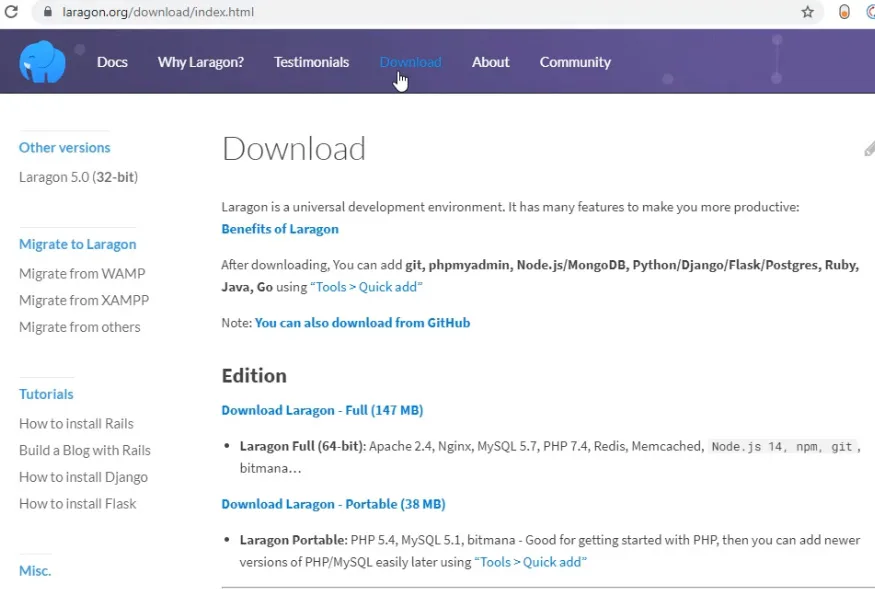Viewport: 875px width, 589px height.
Task: Open the How to install Django tutorial
Action: point(83,477)
